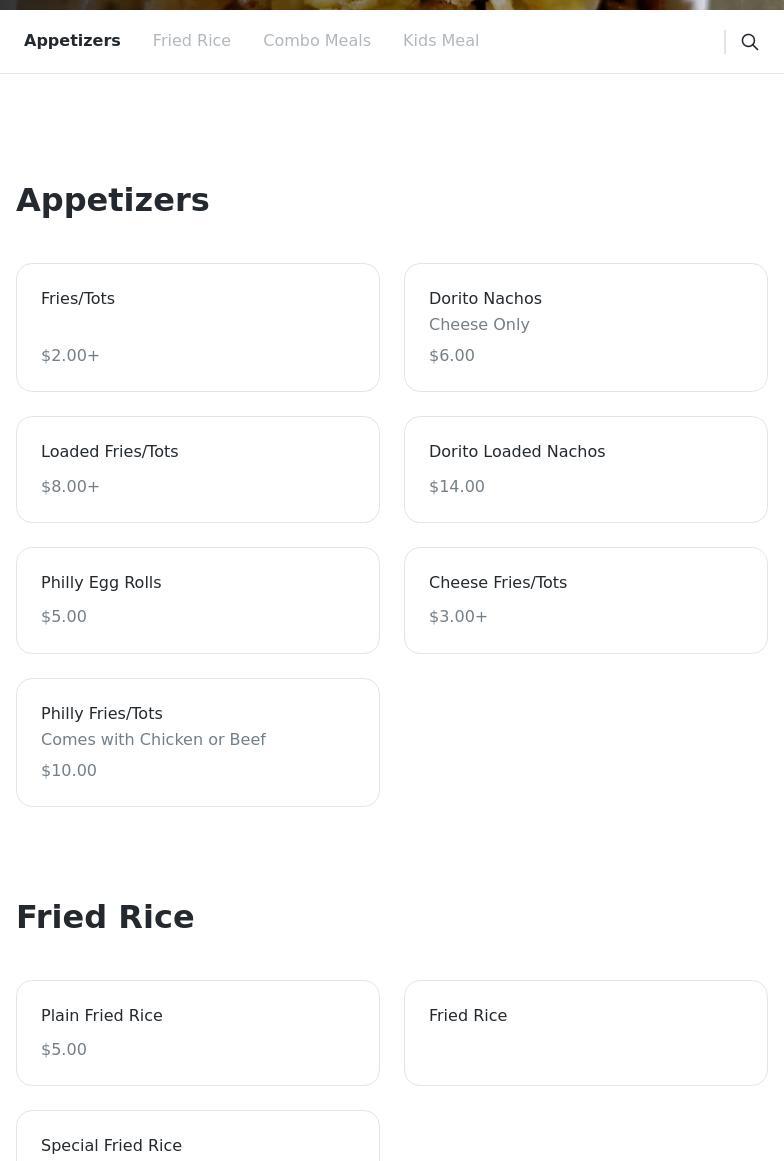Select the Loaded Fries/Tots card
784x1161 pixels.
(x=198, y=469)
